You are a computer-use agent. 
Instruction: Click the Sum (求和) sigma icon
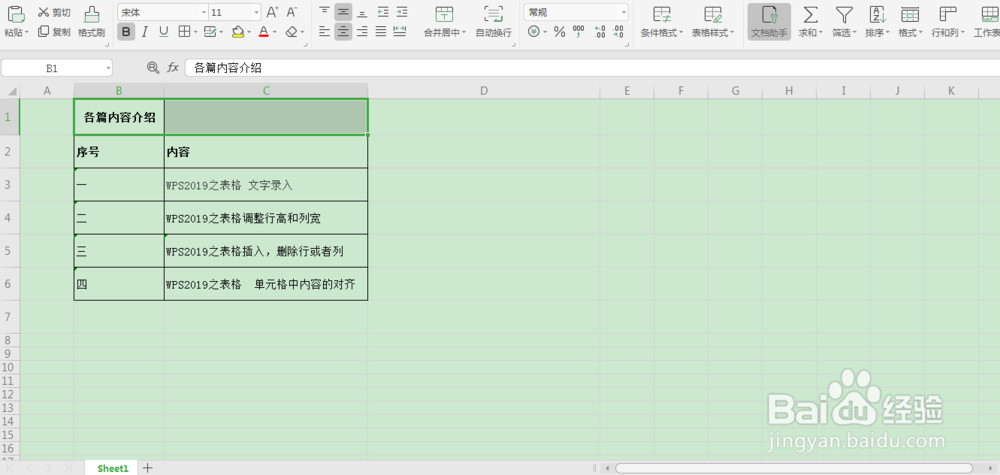click(x=811, y=15)
